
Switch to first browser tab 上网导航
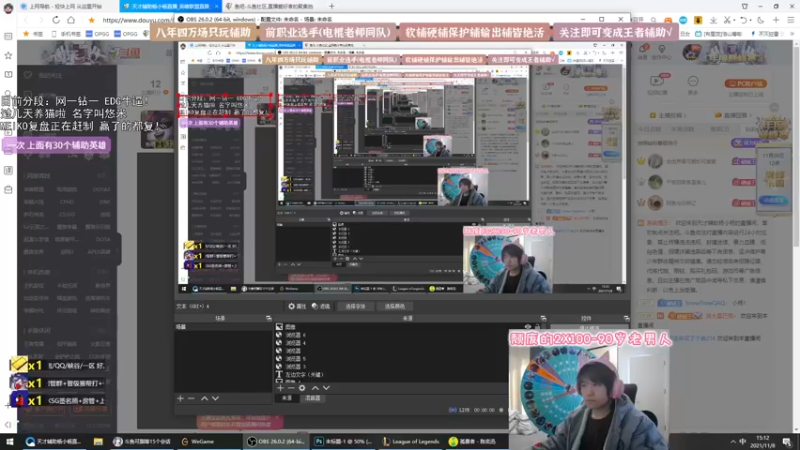tap(65, 6)
